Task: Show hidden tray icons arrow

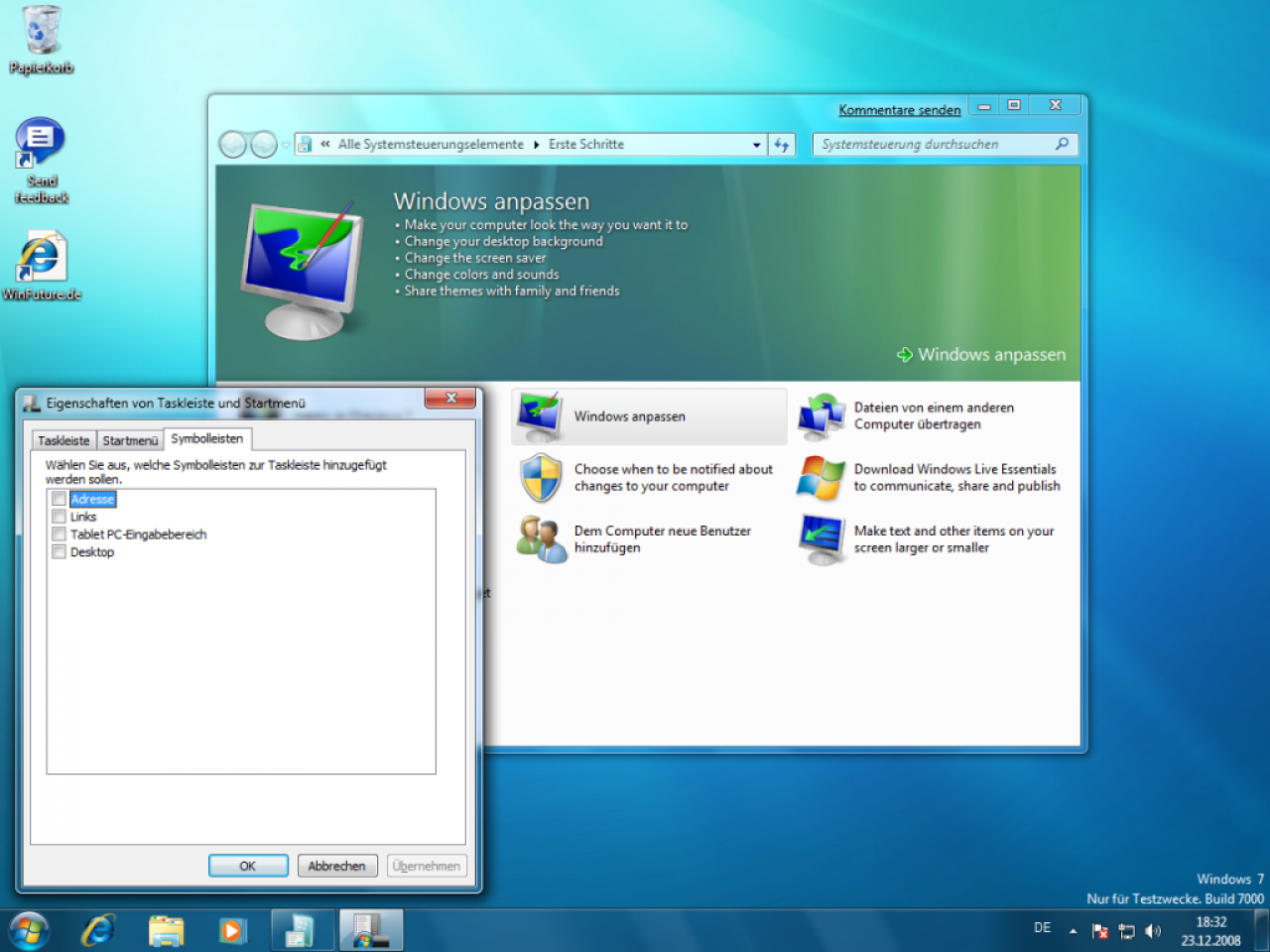Action: click(x=1073, y=931)
